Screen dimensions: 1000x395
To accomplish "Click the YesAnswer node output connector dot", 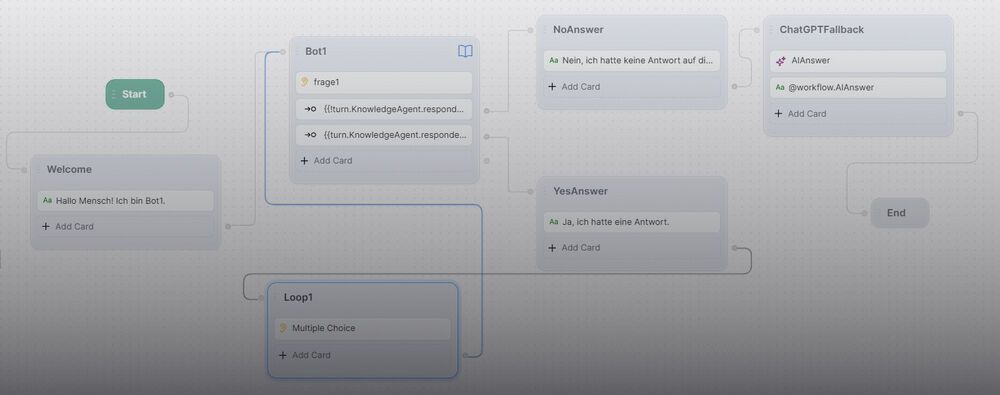I will 734,248.
